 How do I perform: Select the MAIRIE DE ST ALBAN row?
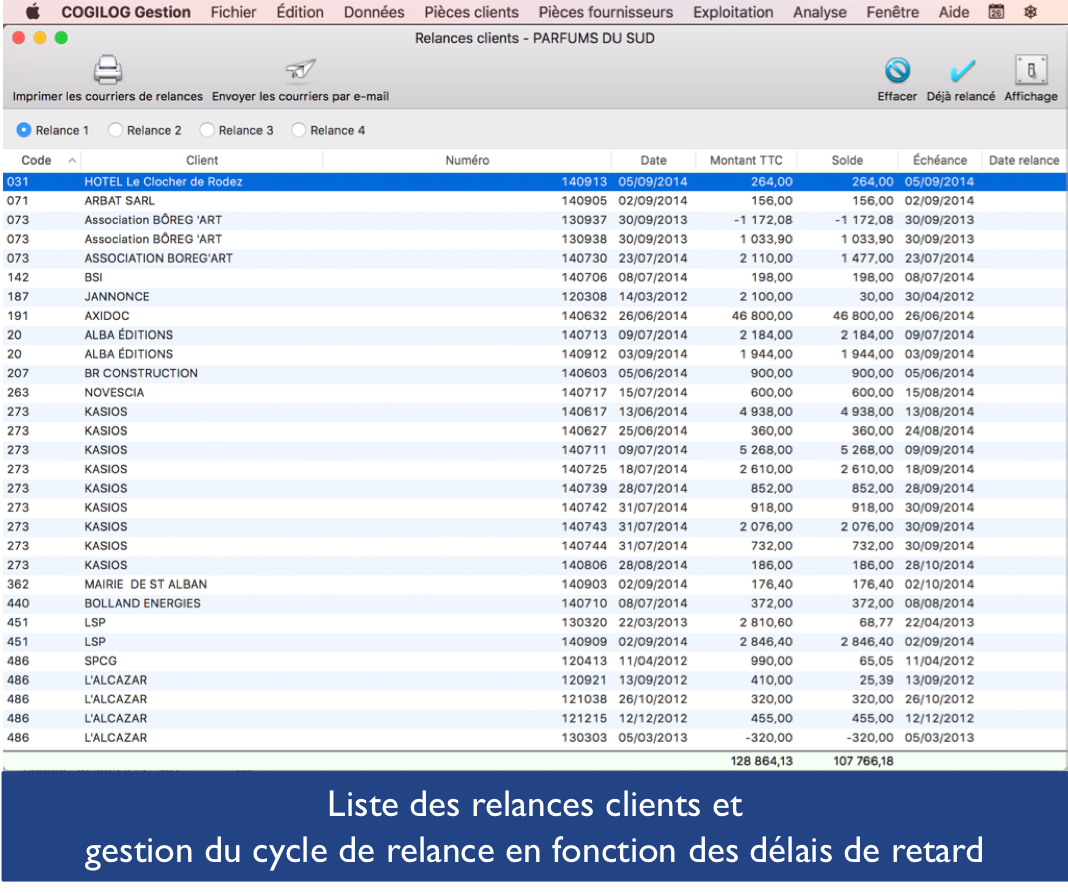pos(534,584)
